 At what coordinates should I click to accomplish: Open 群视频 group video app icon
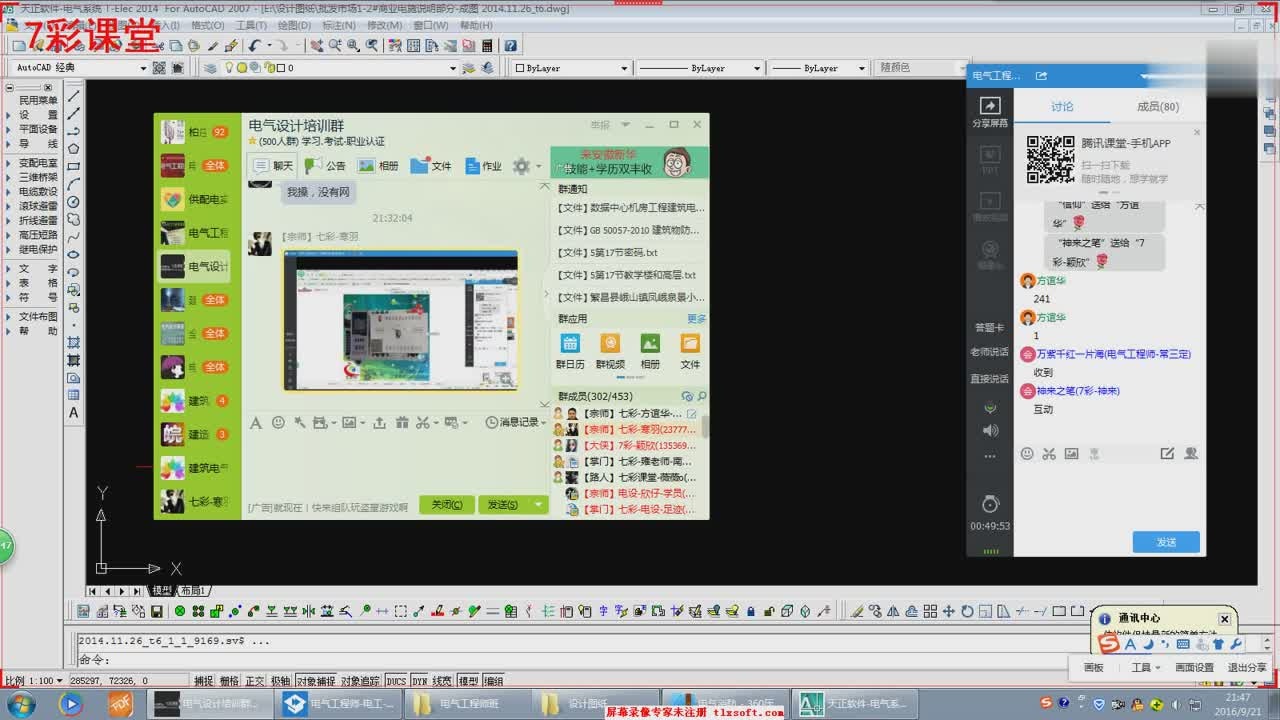(x=610, y=351)
